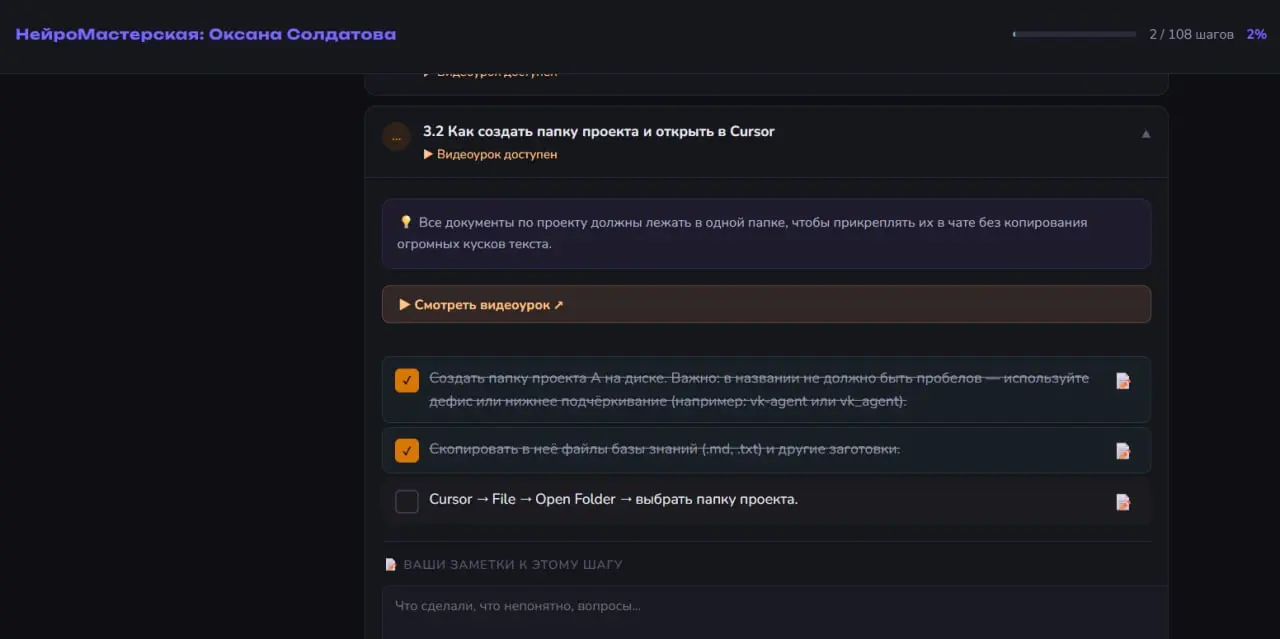Uncheck 'Скопировать в неё файлы базы знаний' checkbox
The width and height of the screenshot is (1280, 639).
coord(407,450)
